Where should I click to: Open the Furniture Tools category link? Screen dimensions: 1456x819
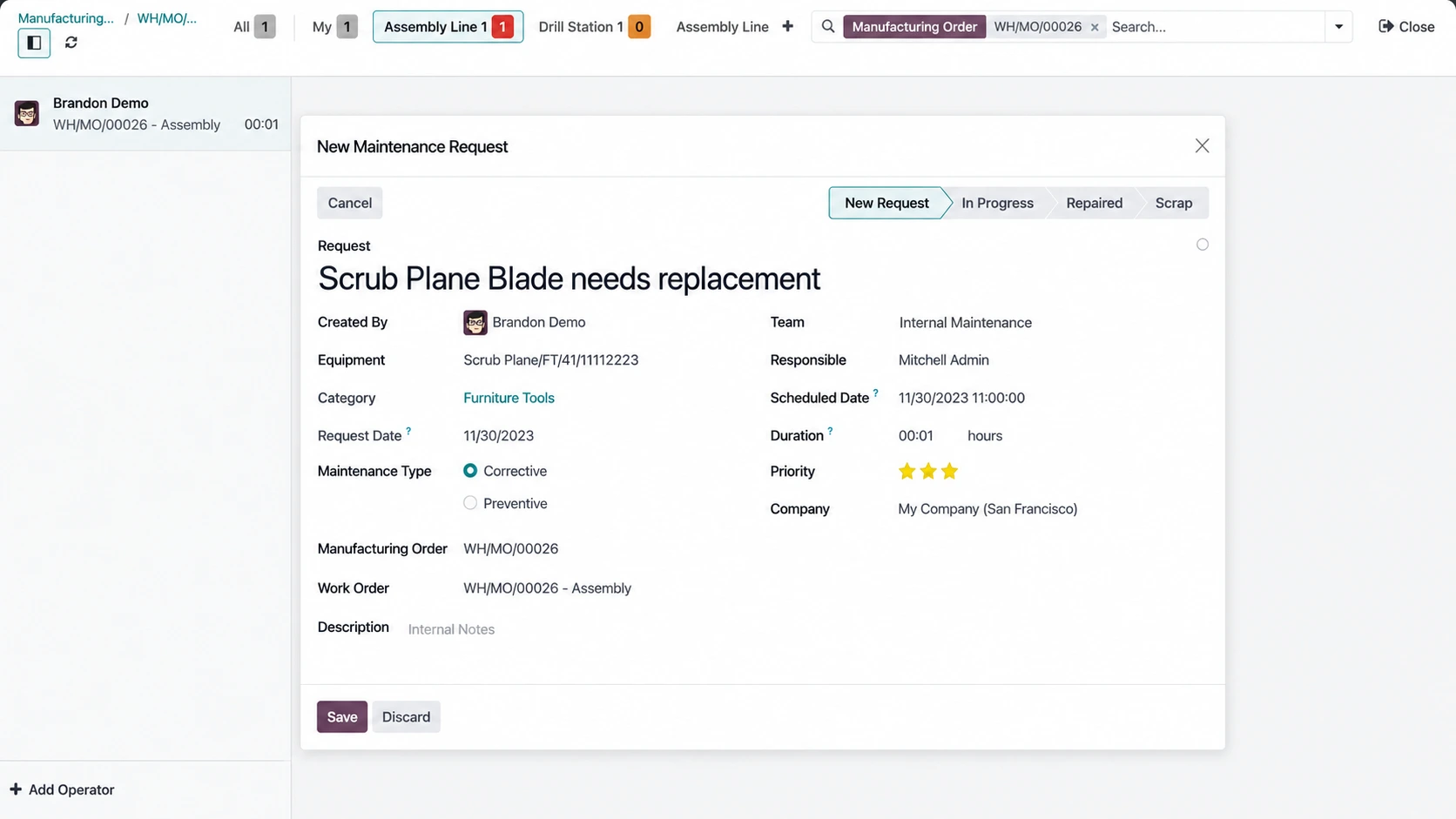coord(509,398)
